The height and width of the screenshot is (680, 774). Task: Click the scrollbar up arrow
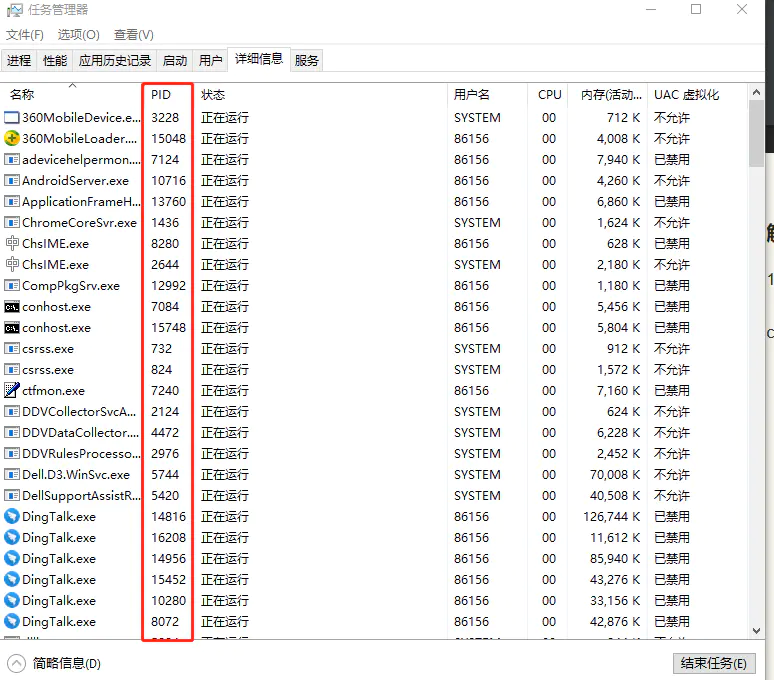coord(756,92)
